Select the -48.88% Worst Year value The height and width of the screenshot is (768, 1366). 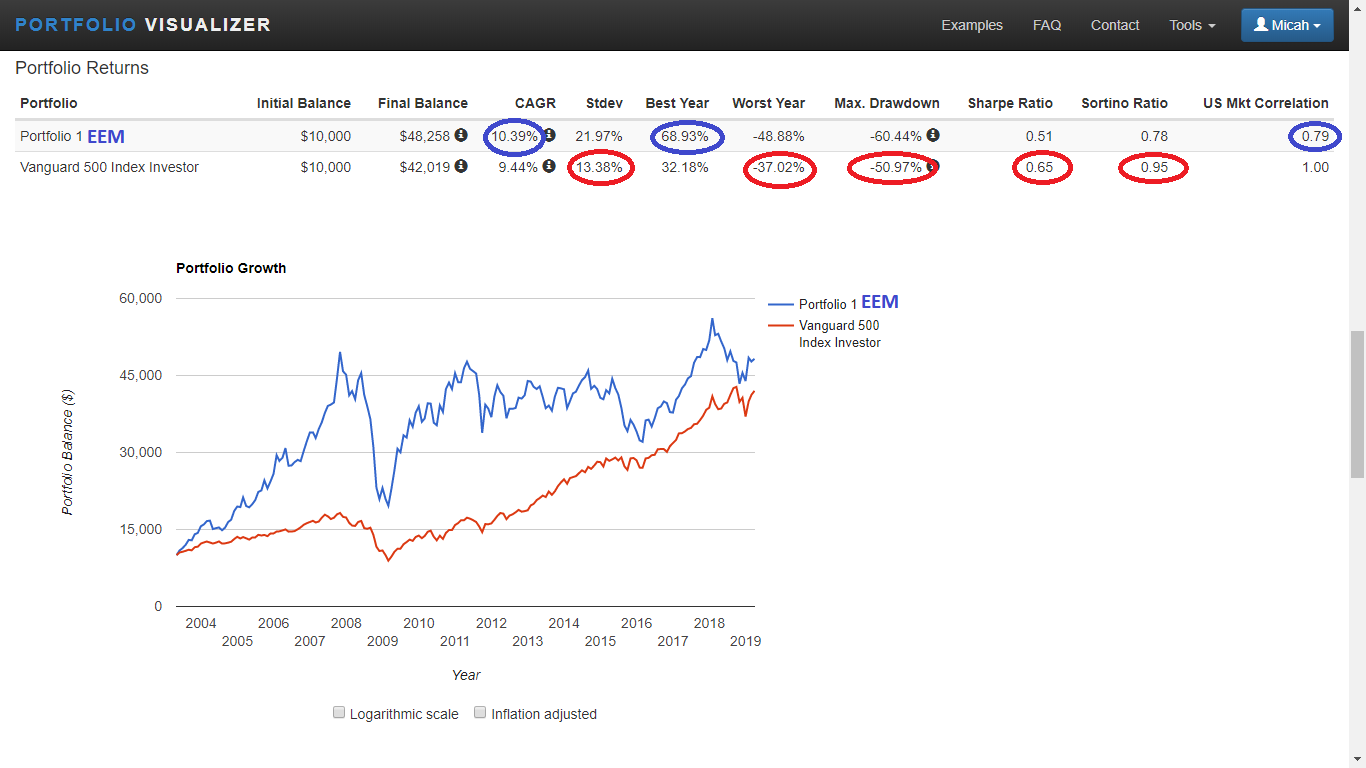click(777, 136)
